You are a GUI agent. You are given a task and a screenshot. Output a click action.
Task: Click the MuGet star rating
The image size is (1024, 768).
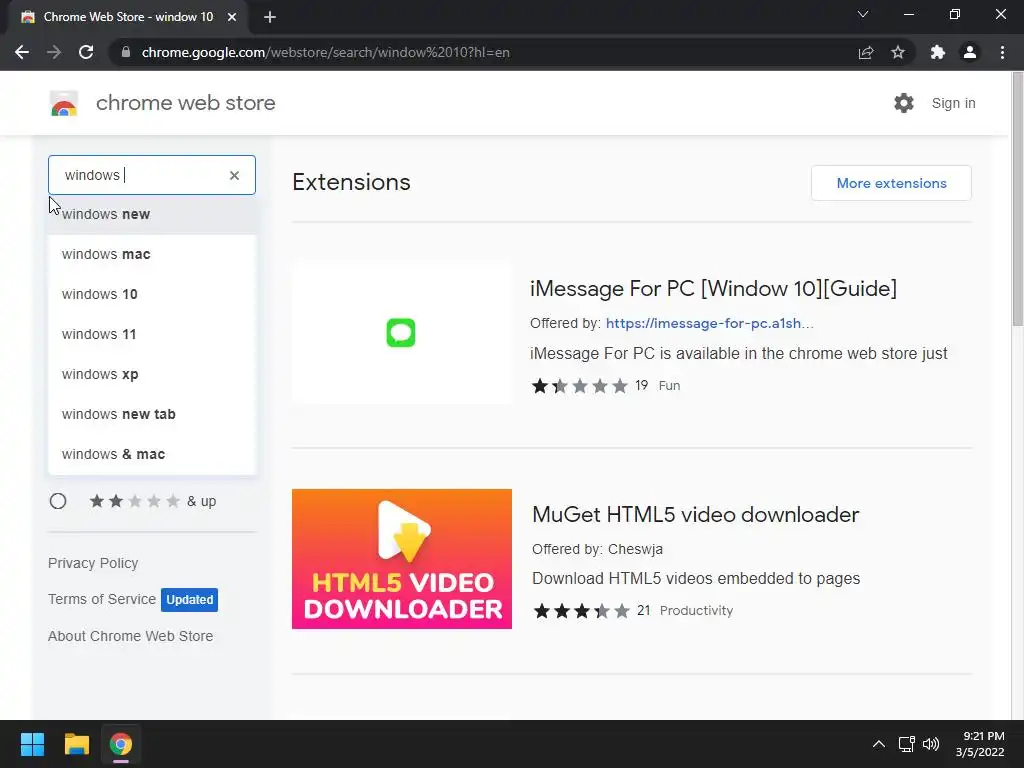[x=582, y=611]
